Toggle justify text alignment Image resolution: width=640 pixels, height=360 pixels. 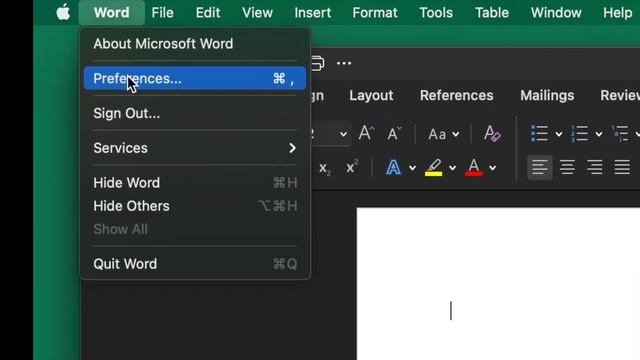point(622,167)
